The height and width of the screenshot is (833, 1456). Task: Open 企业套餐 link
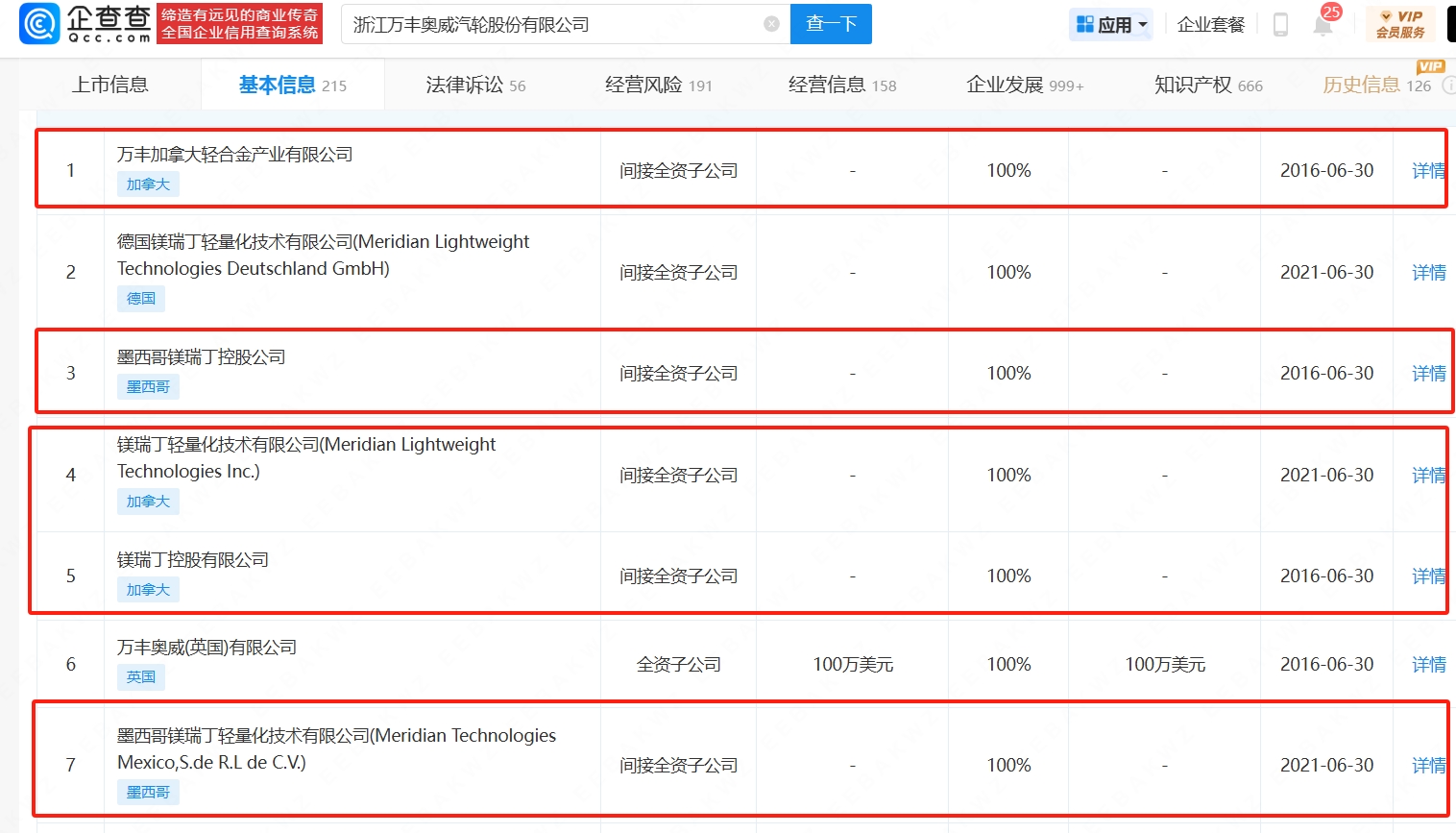click(1211, 25)
